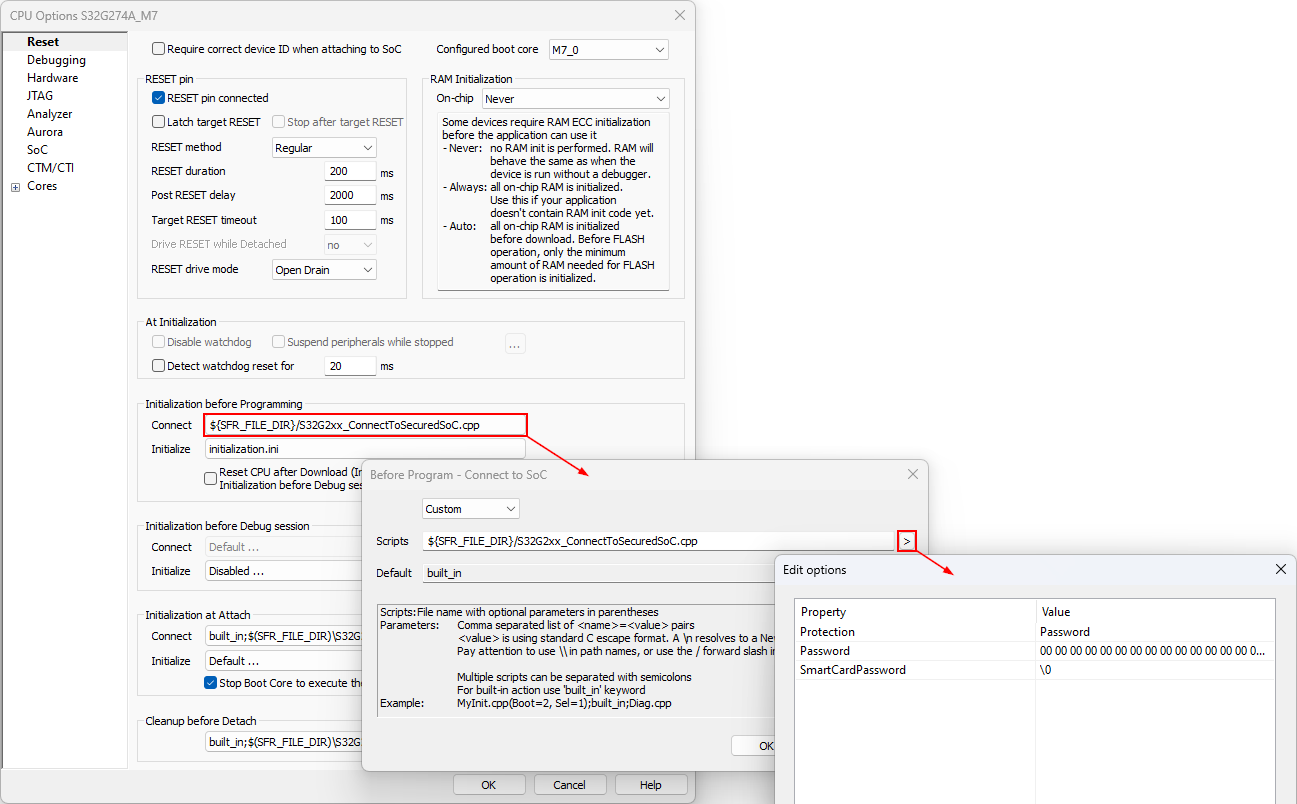Open RESET drive mode dropdown
The image size is (1297, 804).
point(324,270)
